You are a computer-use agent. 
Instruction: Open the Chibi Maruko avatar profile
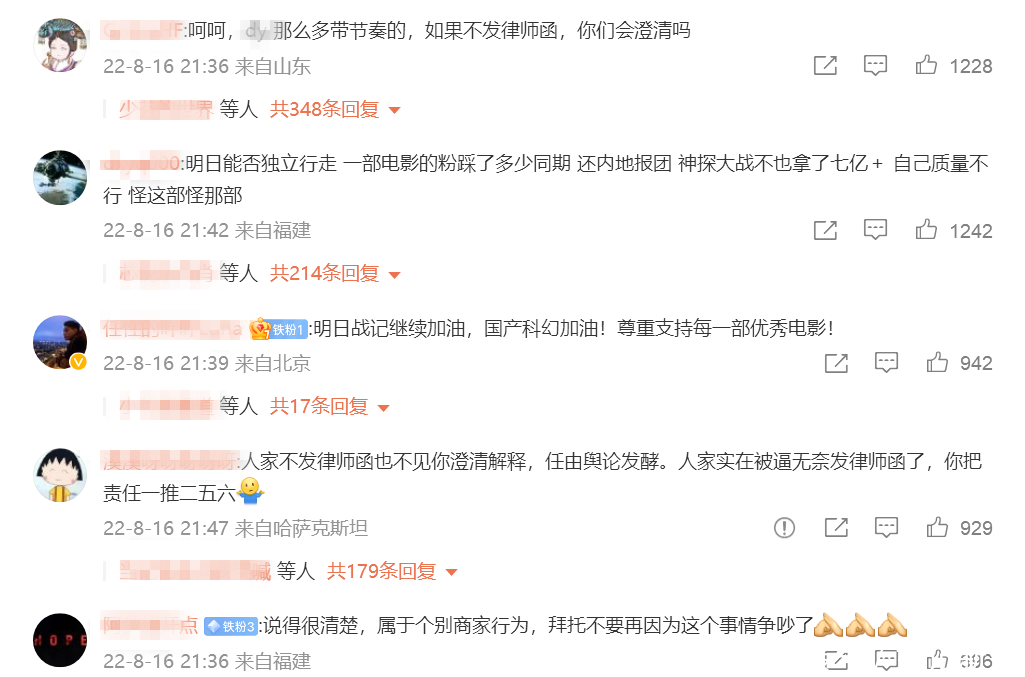point(60,475)
